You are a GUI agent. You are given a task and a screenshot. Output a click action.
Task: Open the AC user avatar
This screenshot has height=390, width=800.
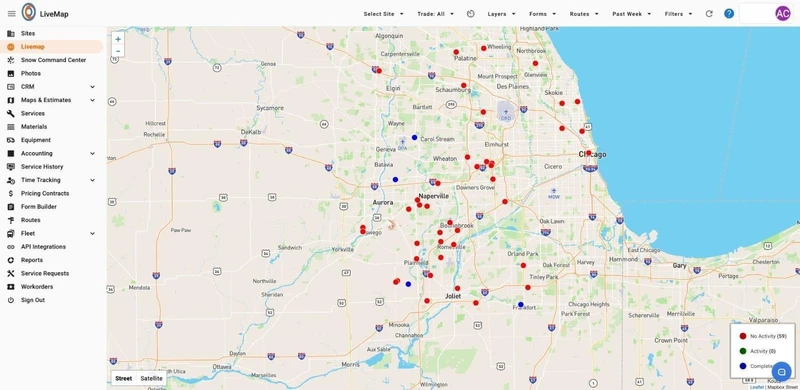point(783,14)
